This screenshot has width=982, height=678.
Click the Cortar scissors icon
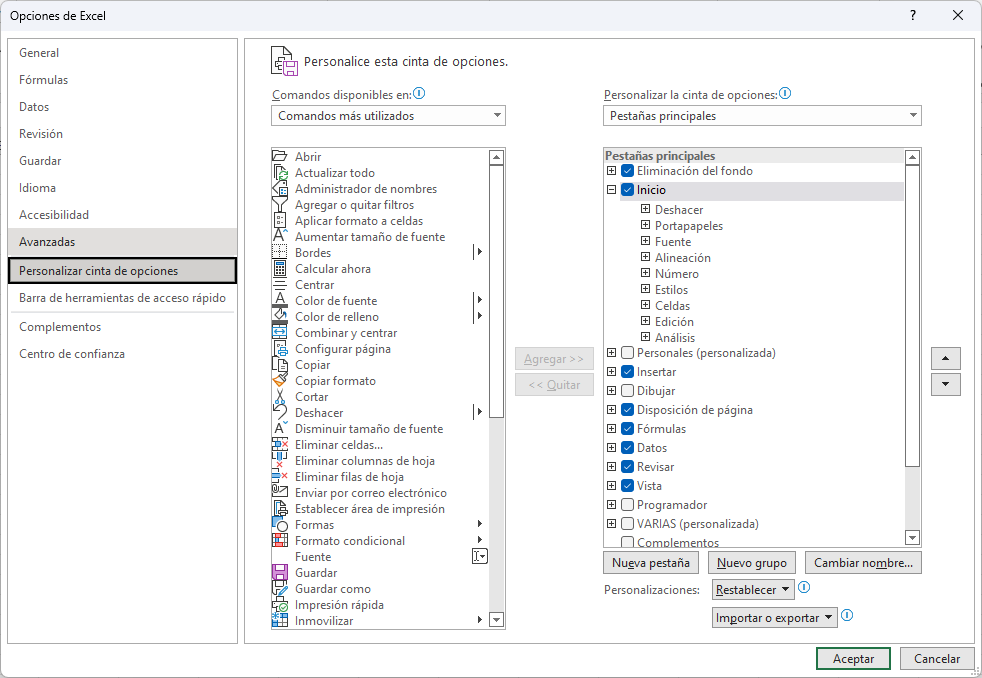click(279, 396)
